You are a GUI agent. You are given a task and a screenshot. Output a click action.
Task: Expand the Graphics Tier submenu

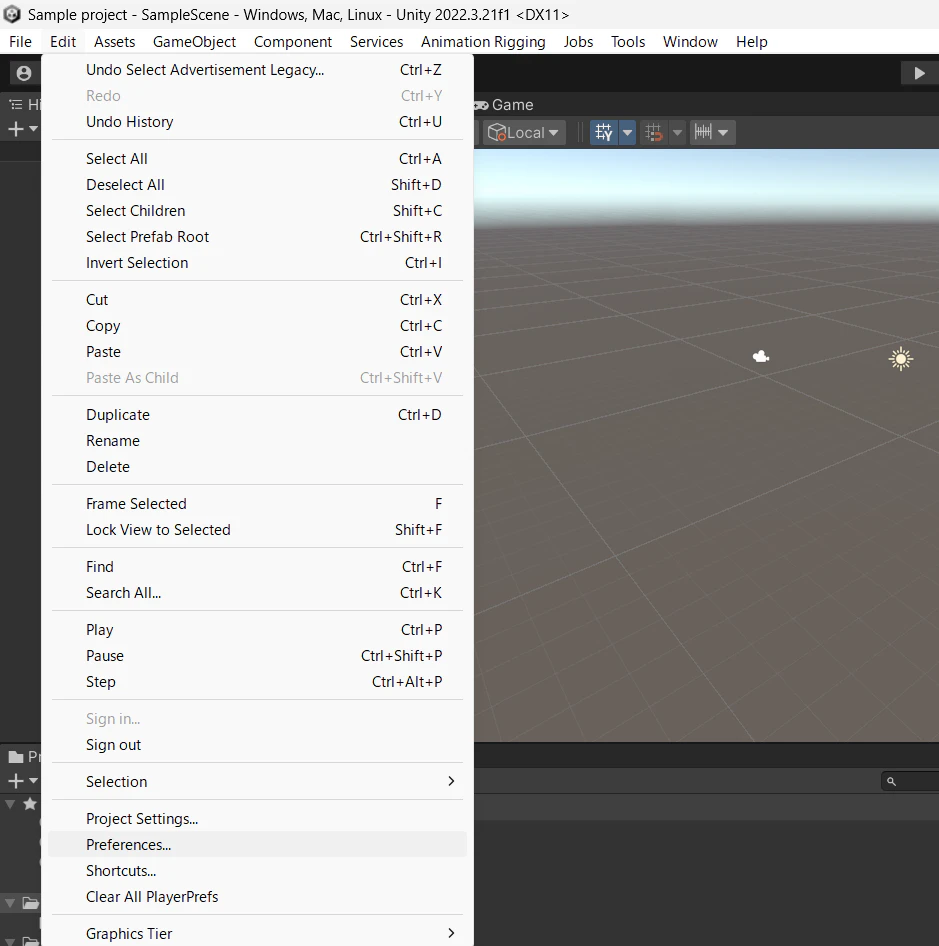pos(257,933)
